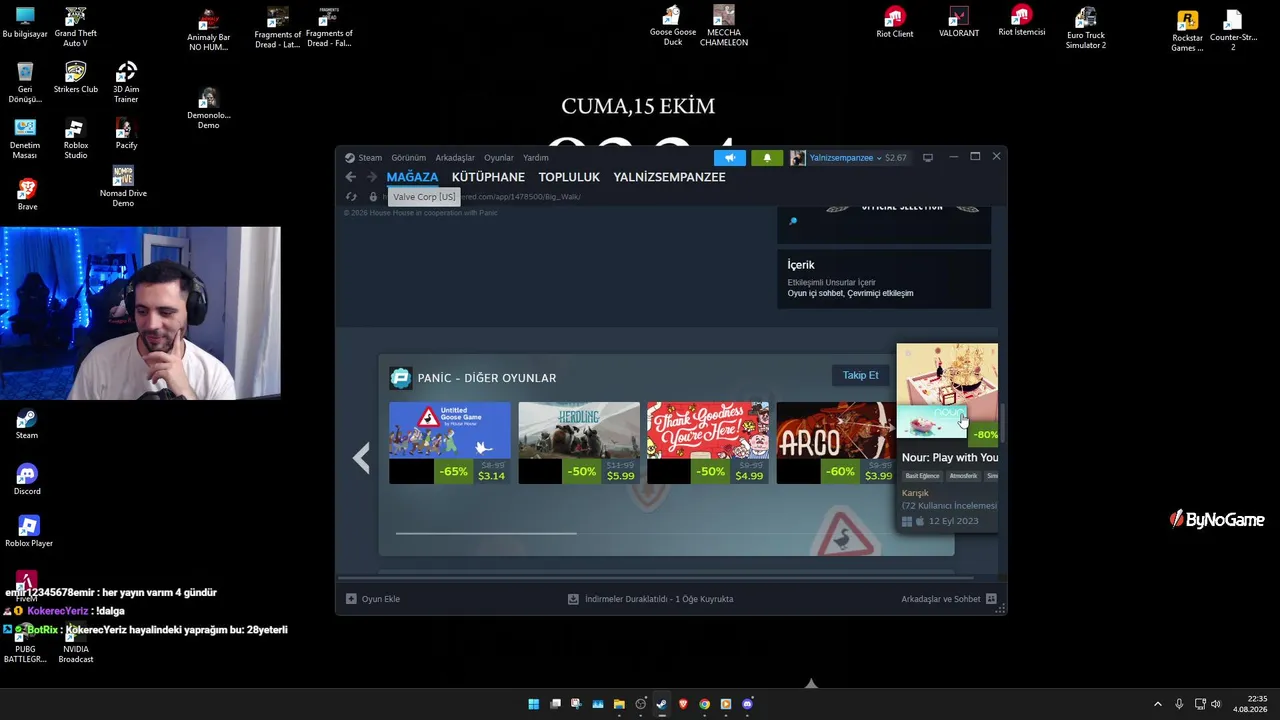Open the Arkadaşlar menu

(455, 158)
